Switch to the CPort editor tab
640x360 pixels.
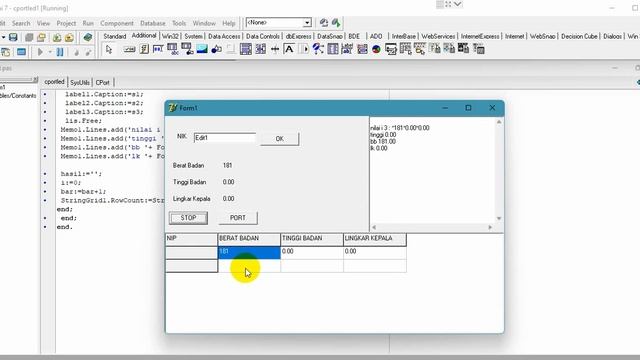click(102, 82)
